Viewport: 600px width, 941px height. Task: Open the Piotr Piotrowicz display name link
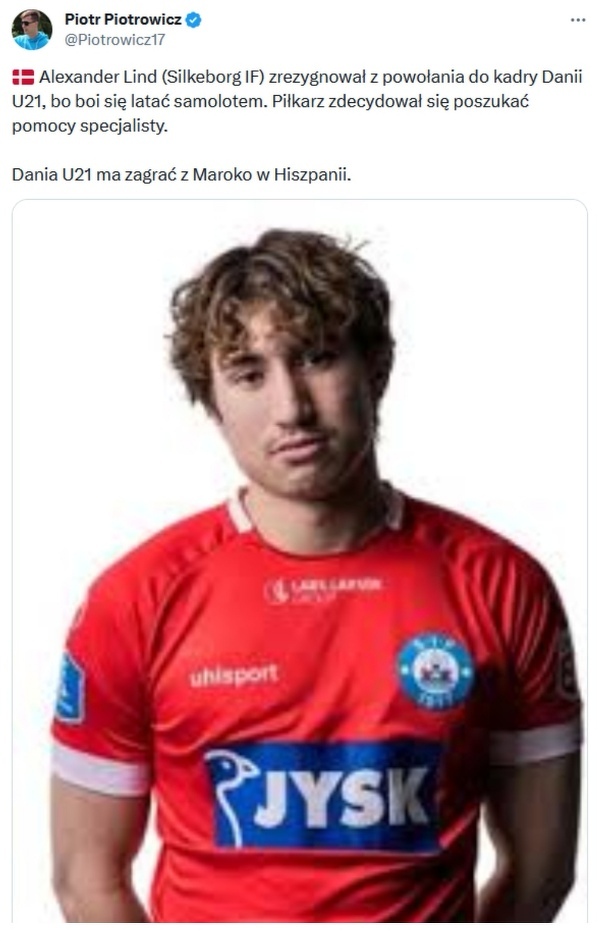(x=123, y=19)
